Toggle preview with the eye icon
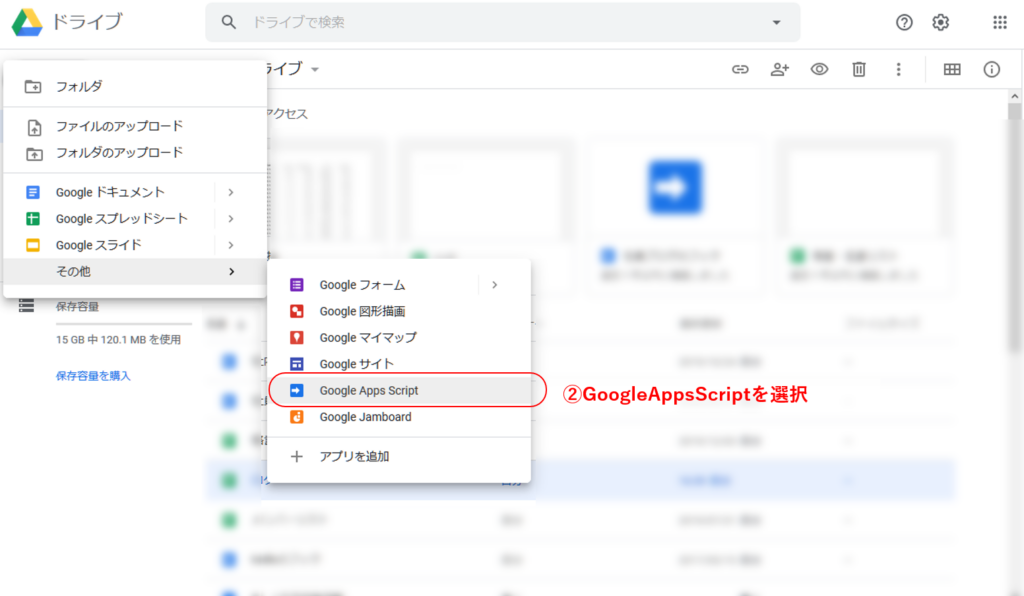 coord(819,69)
